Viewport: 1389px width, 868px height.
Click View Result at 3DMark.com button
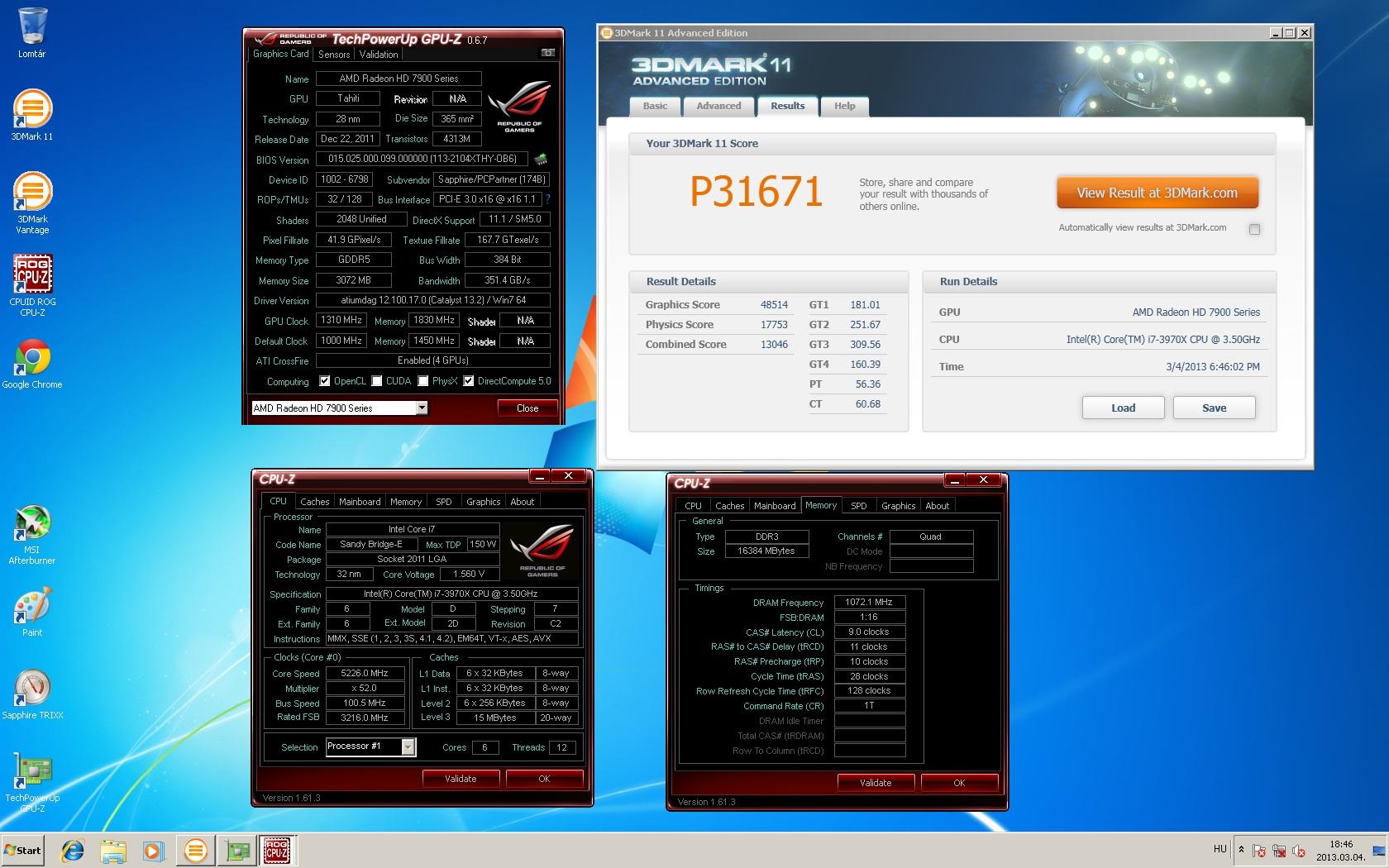pyautogui.click(x=1157, y=193)
